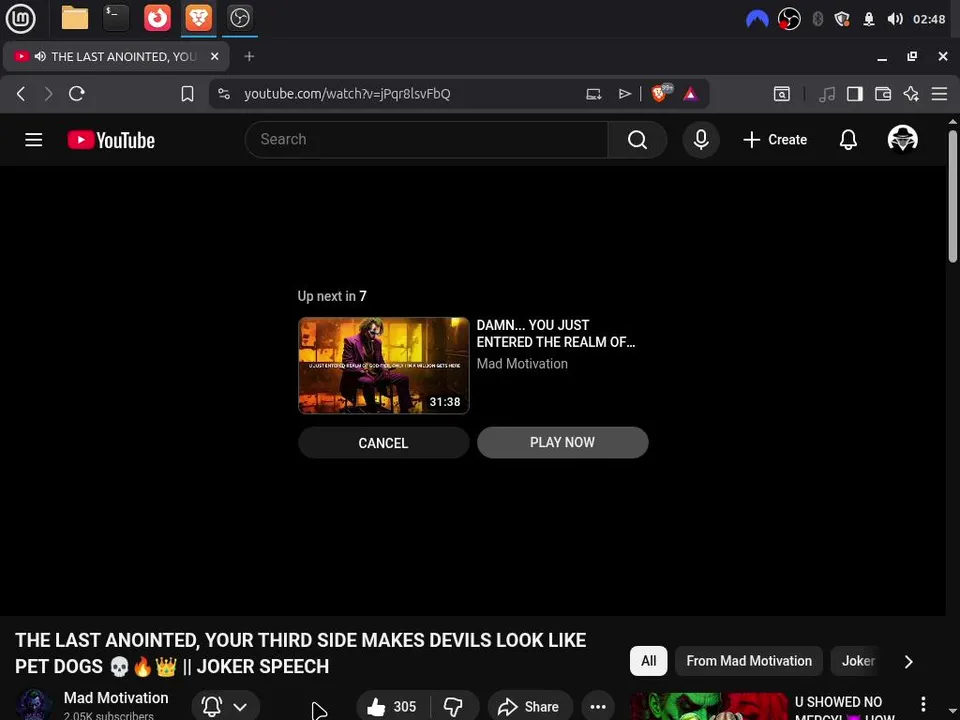Launch the Terminal from the panel

point(116,18)
